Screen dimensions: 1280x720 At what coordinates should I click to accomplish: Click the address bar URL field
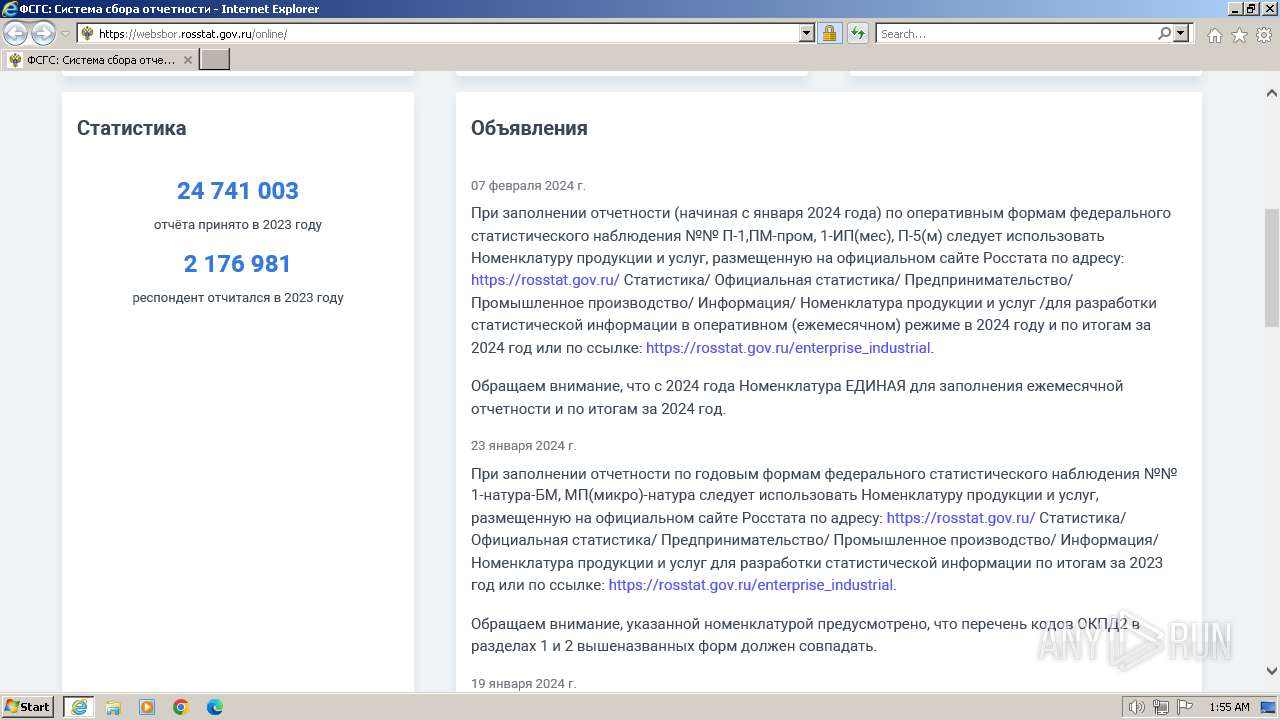(x=448, y=34)
